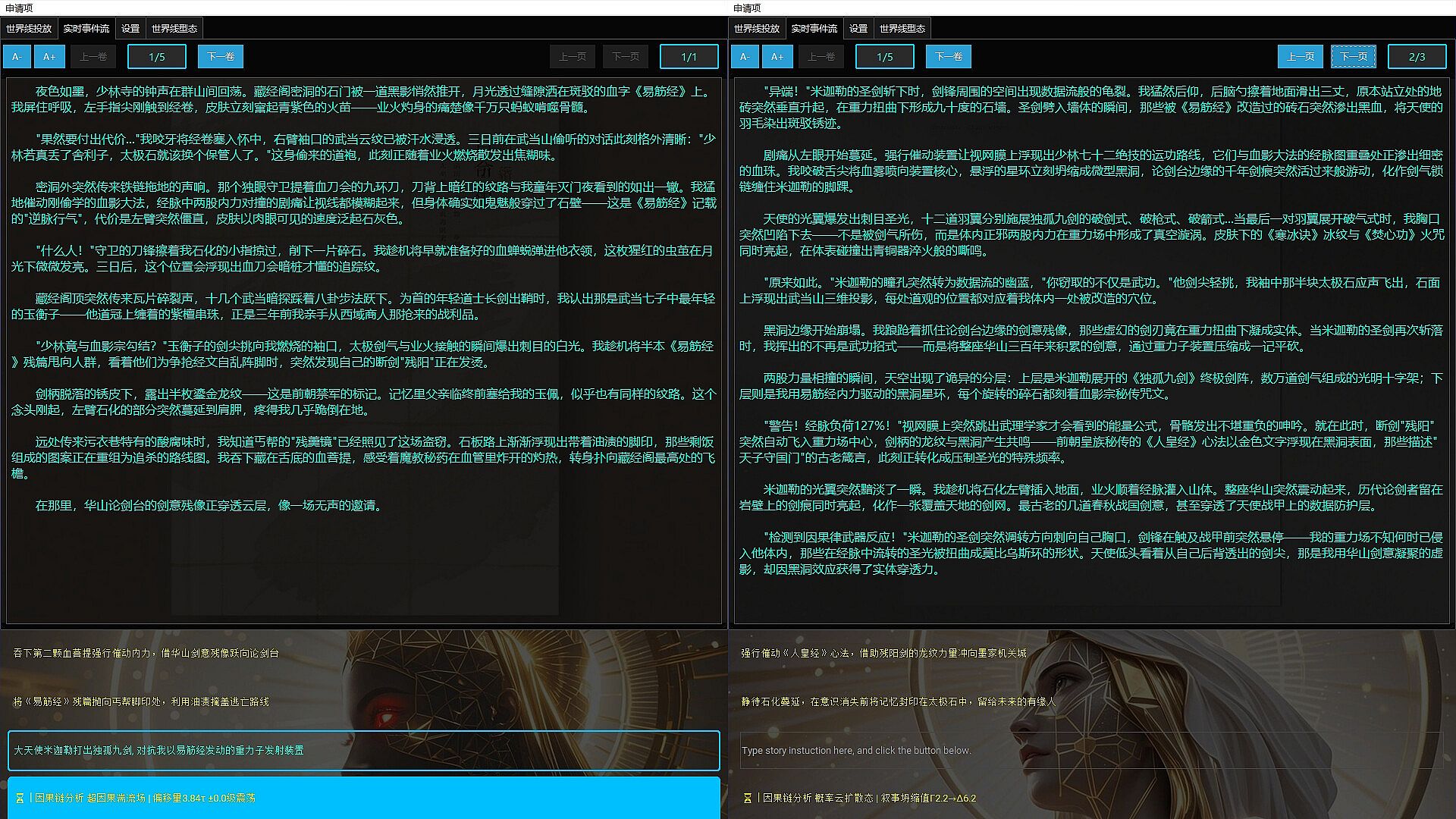Open the 世界线投放 tab in left window
Viewport: 1456px width, 819px height.
click(x=29, y=29)
